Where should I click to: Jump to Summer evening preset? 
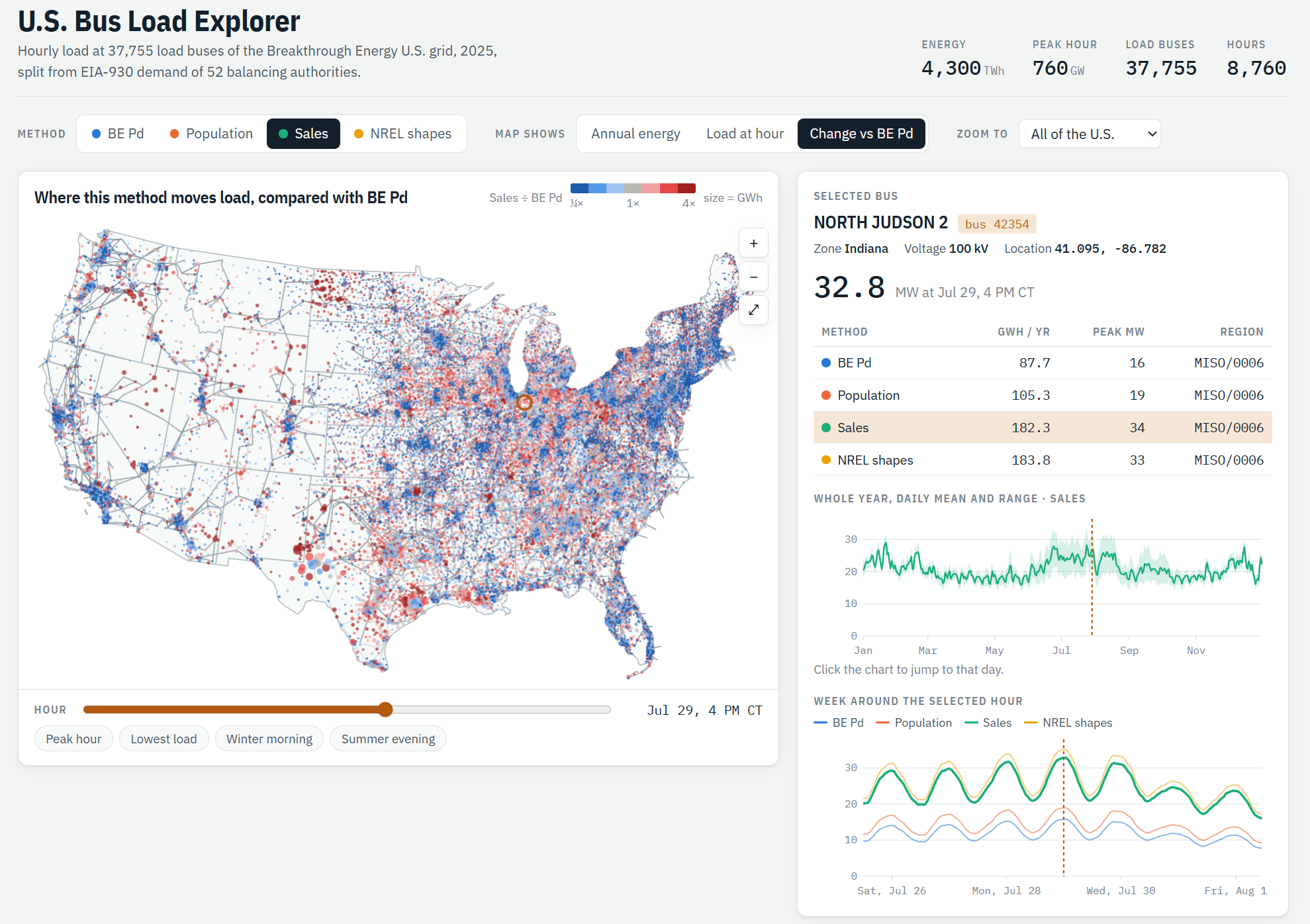[x=389, y=739]
